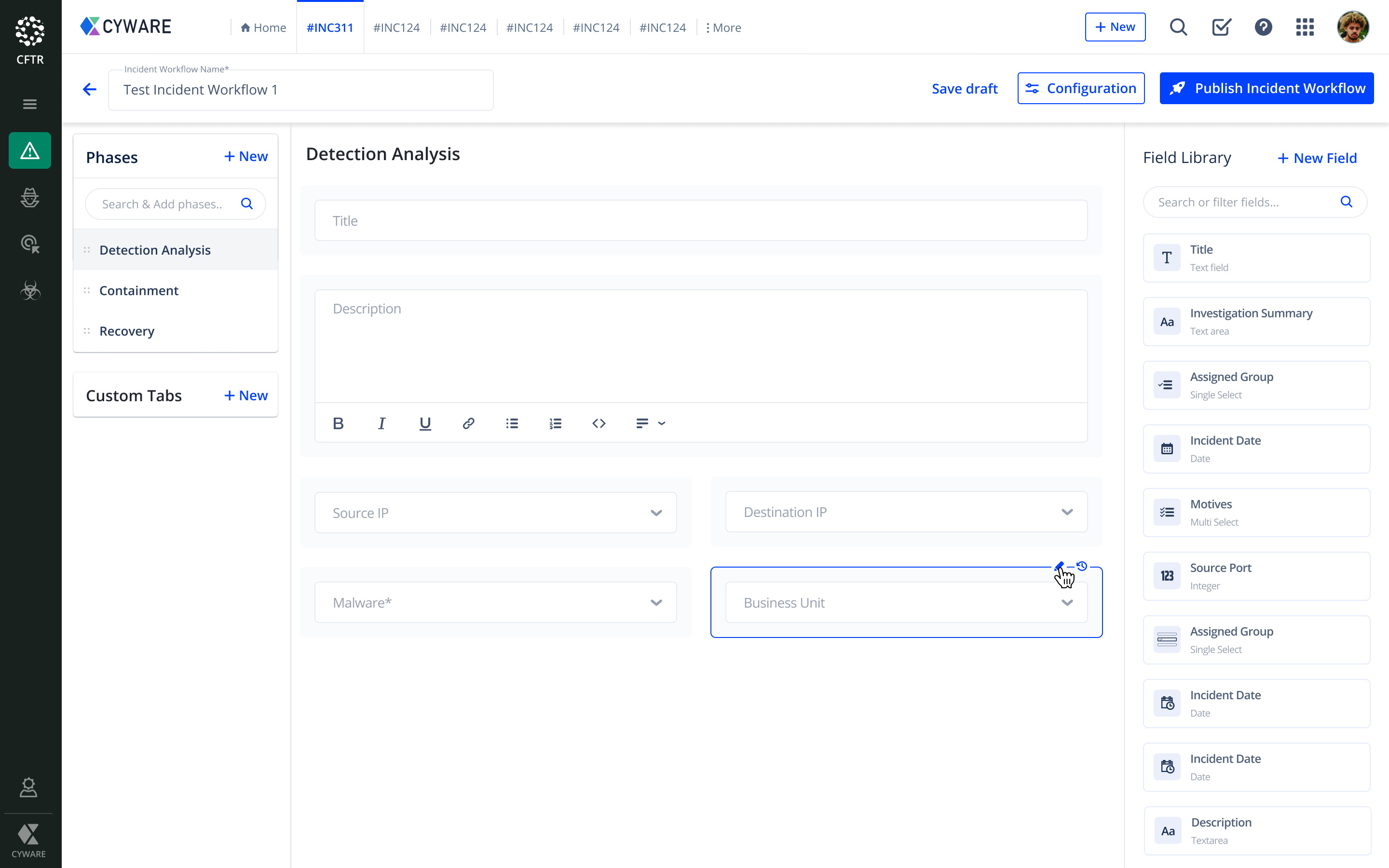Click Publish Incident Workflow button
Screen dimensions: 1389x868
point(1266,88)
